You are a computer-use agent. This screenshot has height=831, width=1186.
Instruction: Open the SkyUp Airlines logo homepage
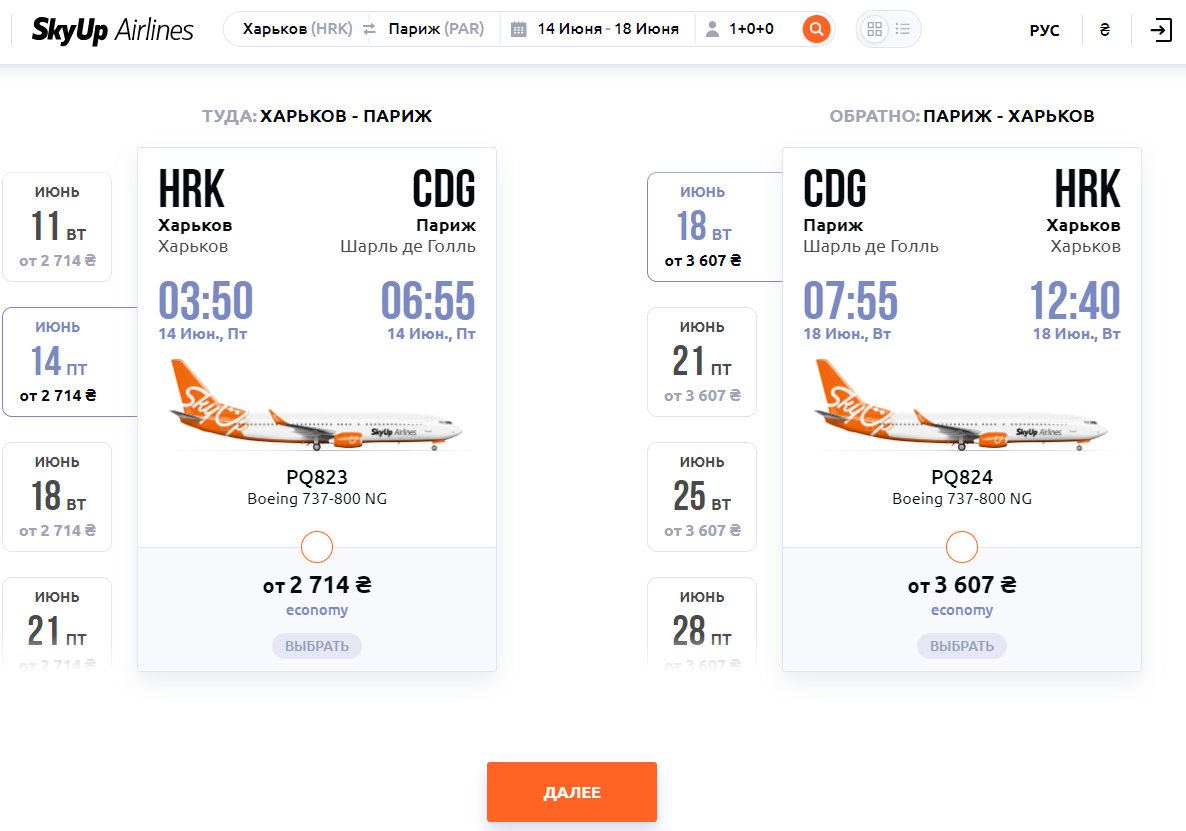coord(112,30)
